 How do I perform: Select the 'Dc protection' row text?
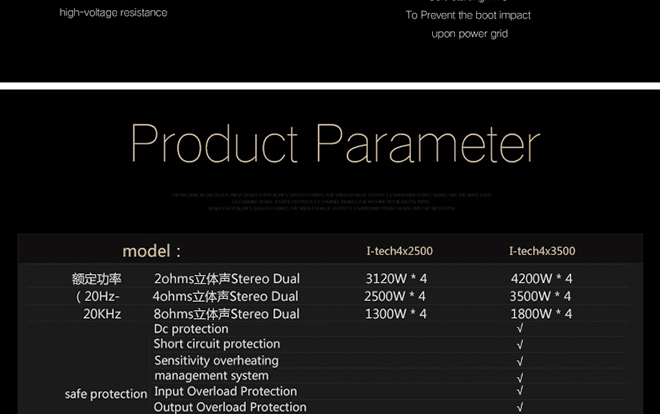pos(191,329)
